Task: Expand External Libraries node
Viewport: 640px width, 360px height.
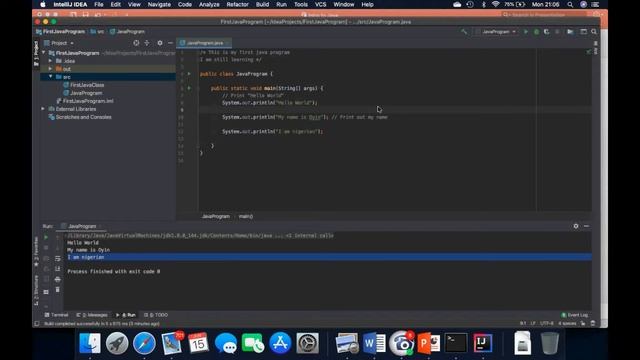Action: (43, 109)
